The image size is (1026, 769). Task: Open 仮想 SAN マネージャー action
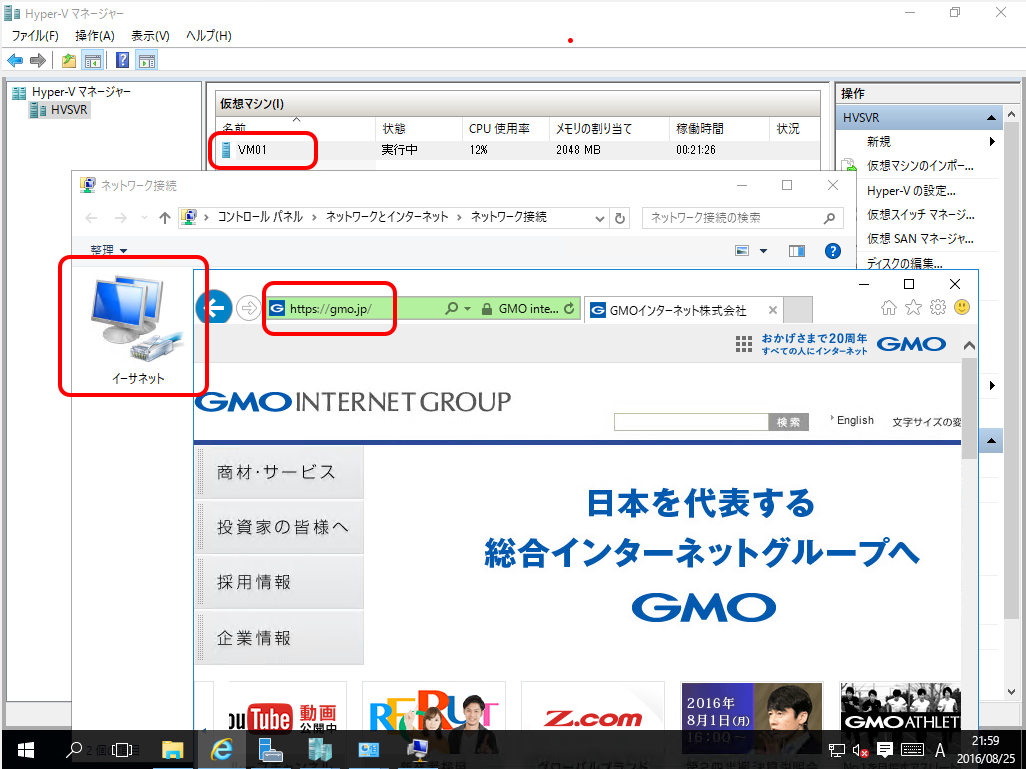(x=920, y=239)
